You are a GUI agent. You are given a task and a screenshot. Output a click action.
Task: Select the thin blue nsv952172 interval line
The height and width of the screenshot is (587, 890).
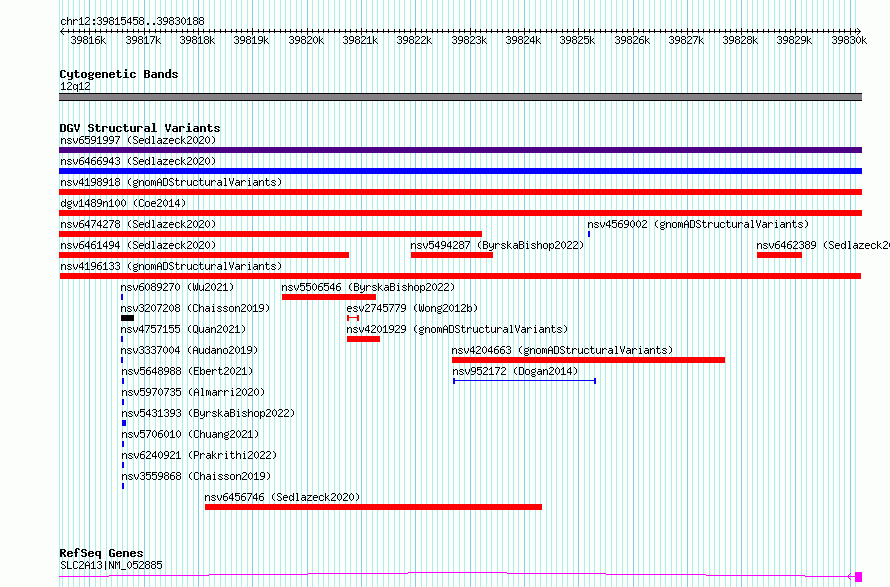(x=524, y=381)
